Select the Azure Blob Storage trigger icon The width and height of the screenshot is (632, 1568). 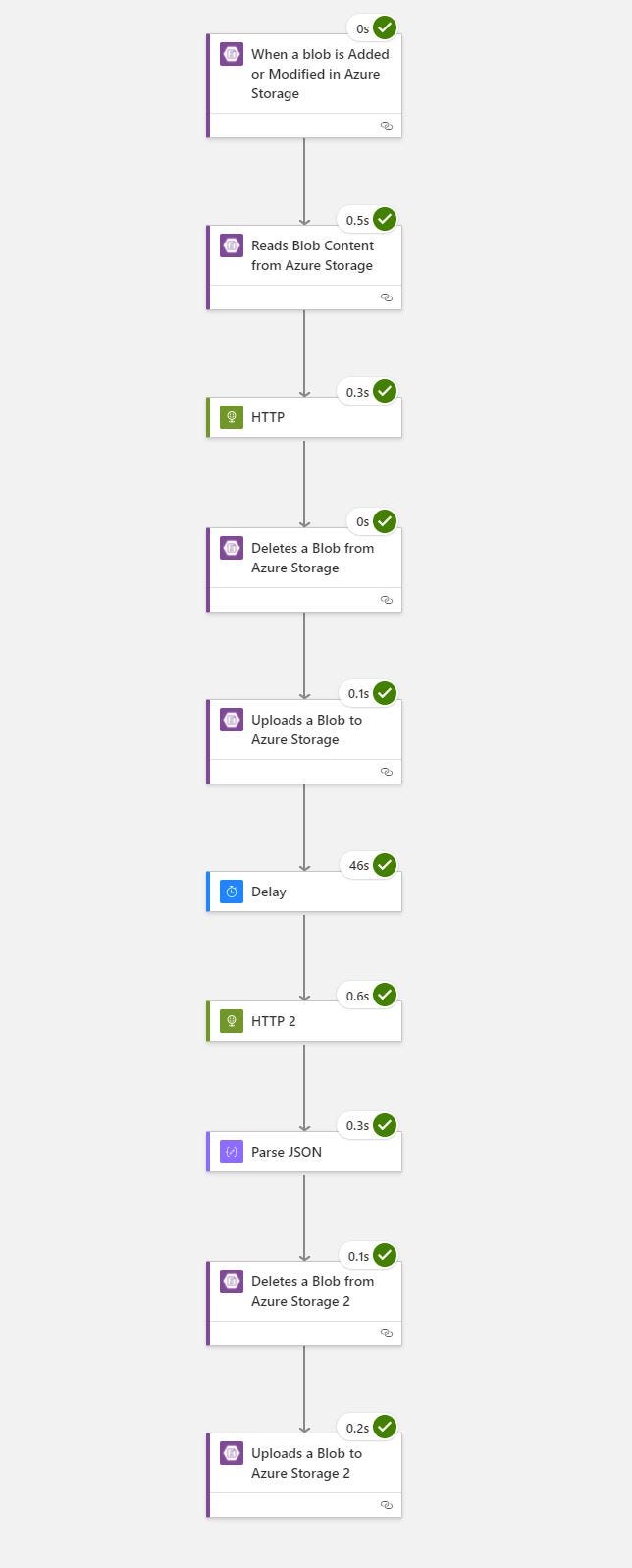232,54
